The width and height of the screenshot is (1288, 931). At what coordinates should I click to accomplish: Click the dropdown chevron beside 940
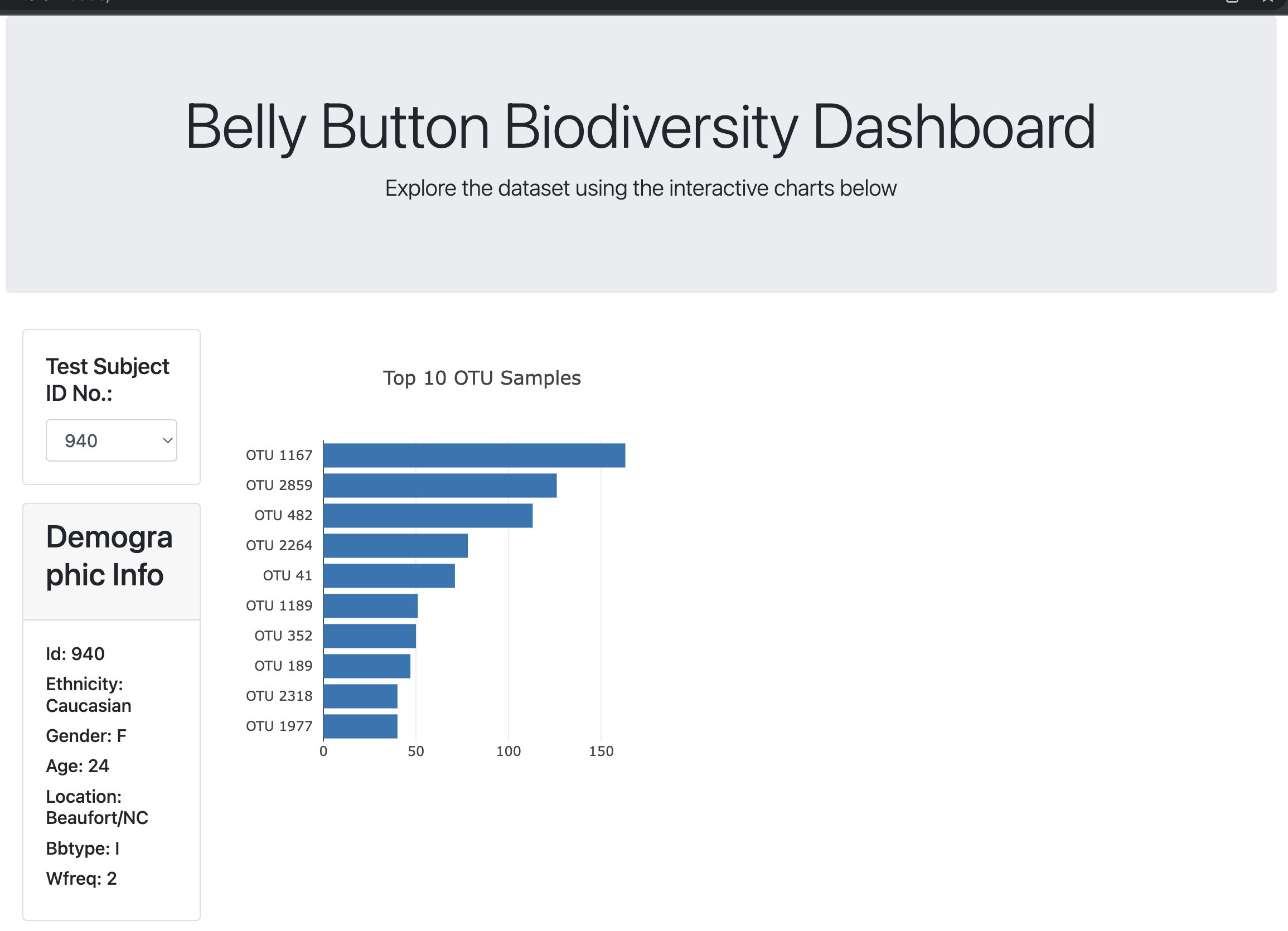point(167,440)
